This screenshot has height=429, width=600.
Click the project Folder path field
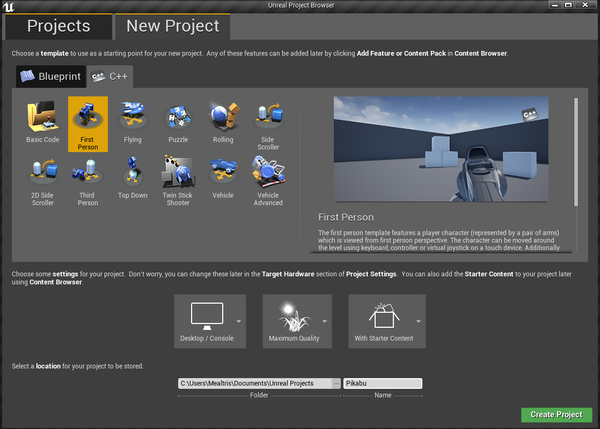(x=257, y=383)
